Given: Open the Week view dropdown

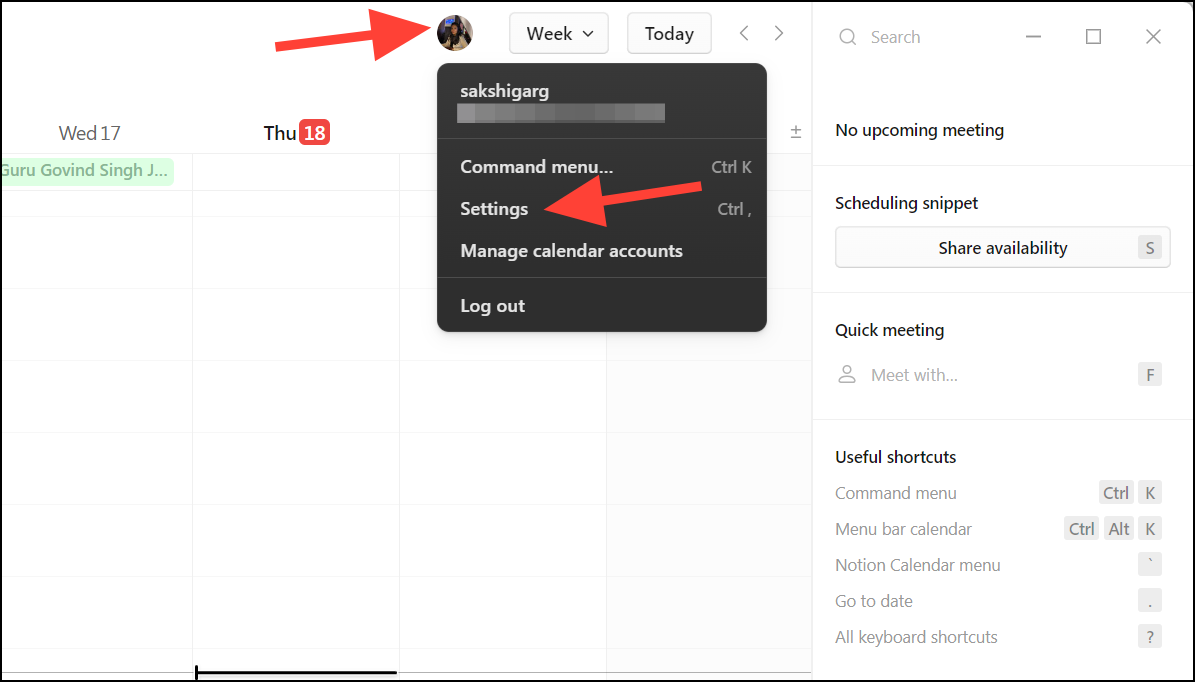Looking at the screenshot, I should coord(559,34).
